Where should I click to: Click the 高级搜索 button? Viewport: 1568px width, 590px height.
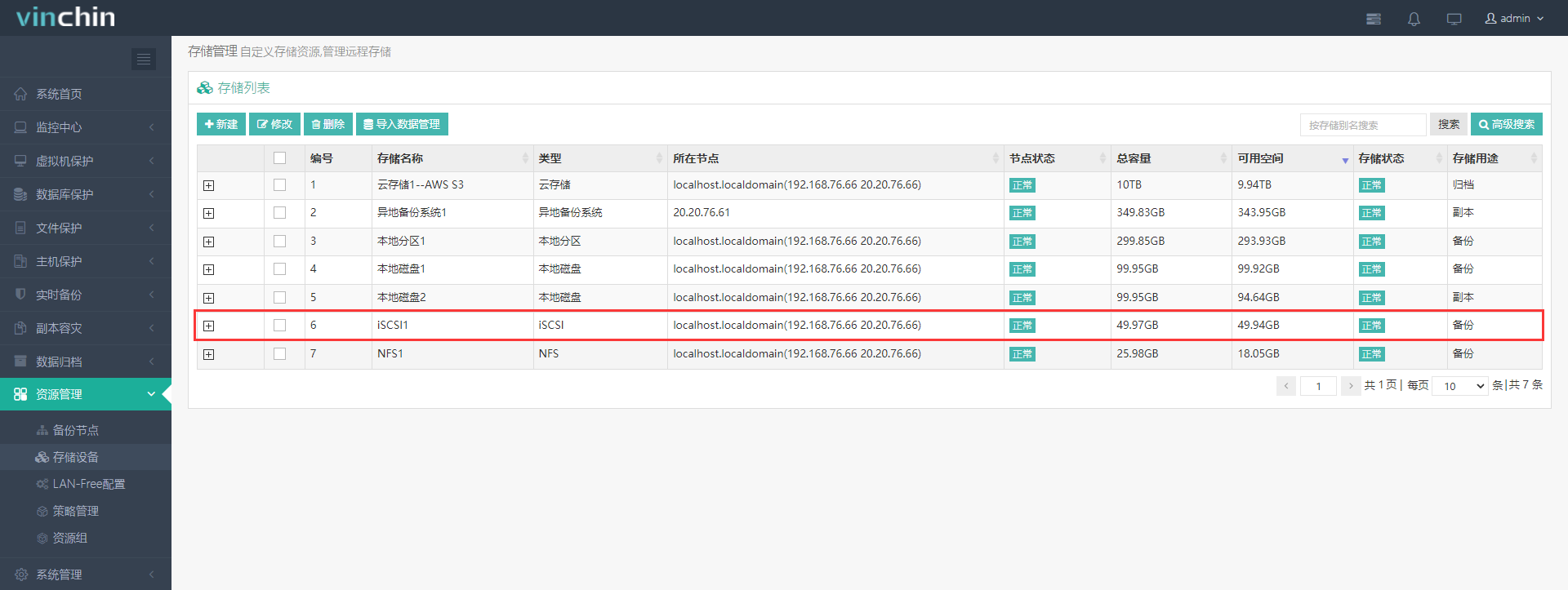pyautogui.click(x=1507, y=124)
